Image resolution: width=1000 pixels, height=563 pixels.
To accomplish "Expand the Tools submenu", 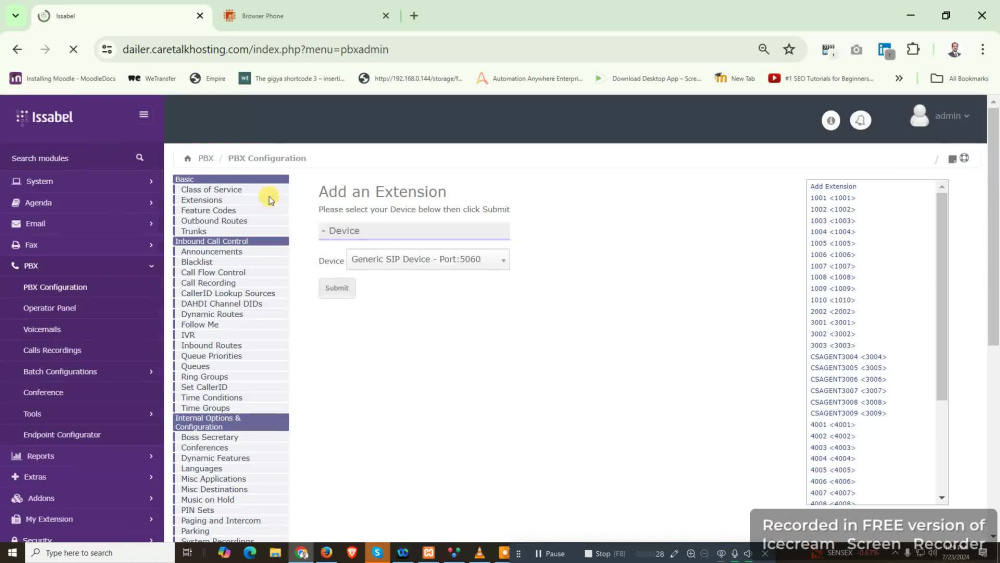I will pyautogui.click(x=82, y=414).
